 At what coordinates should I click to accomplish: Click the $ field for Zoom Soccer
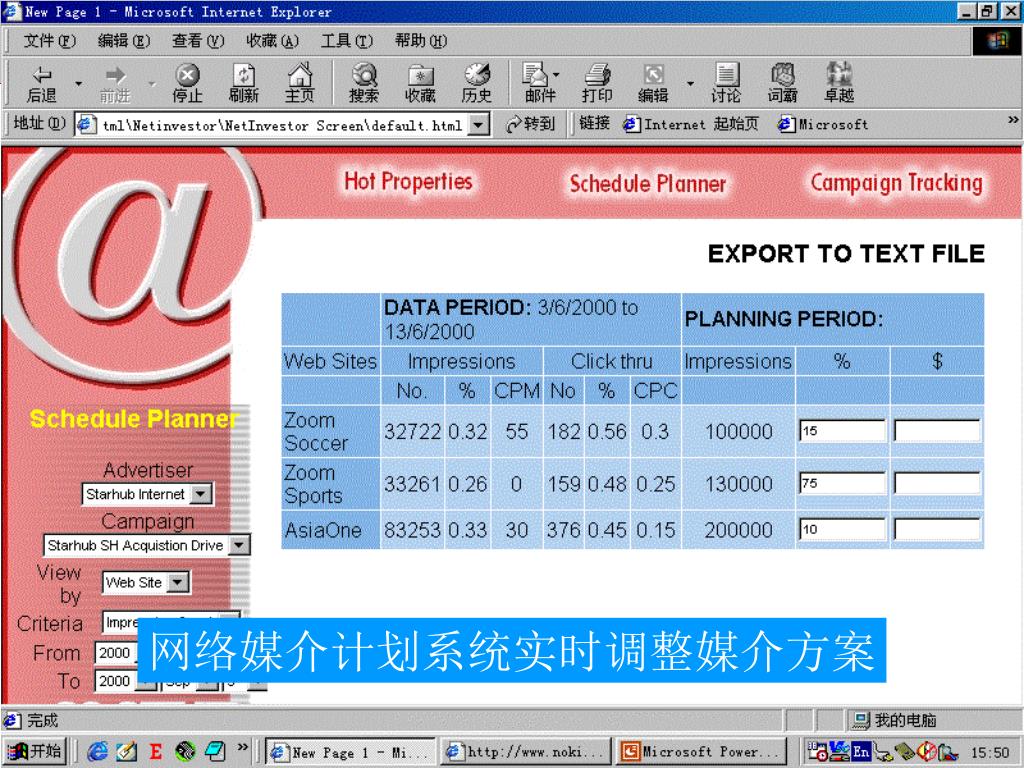pos(937,430)
